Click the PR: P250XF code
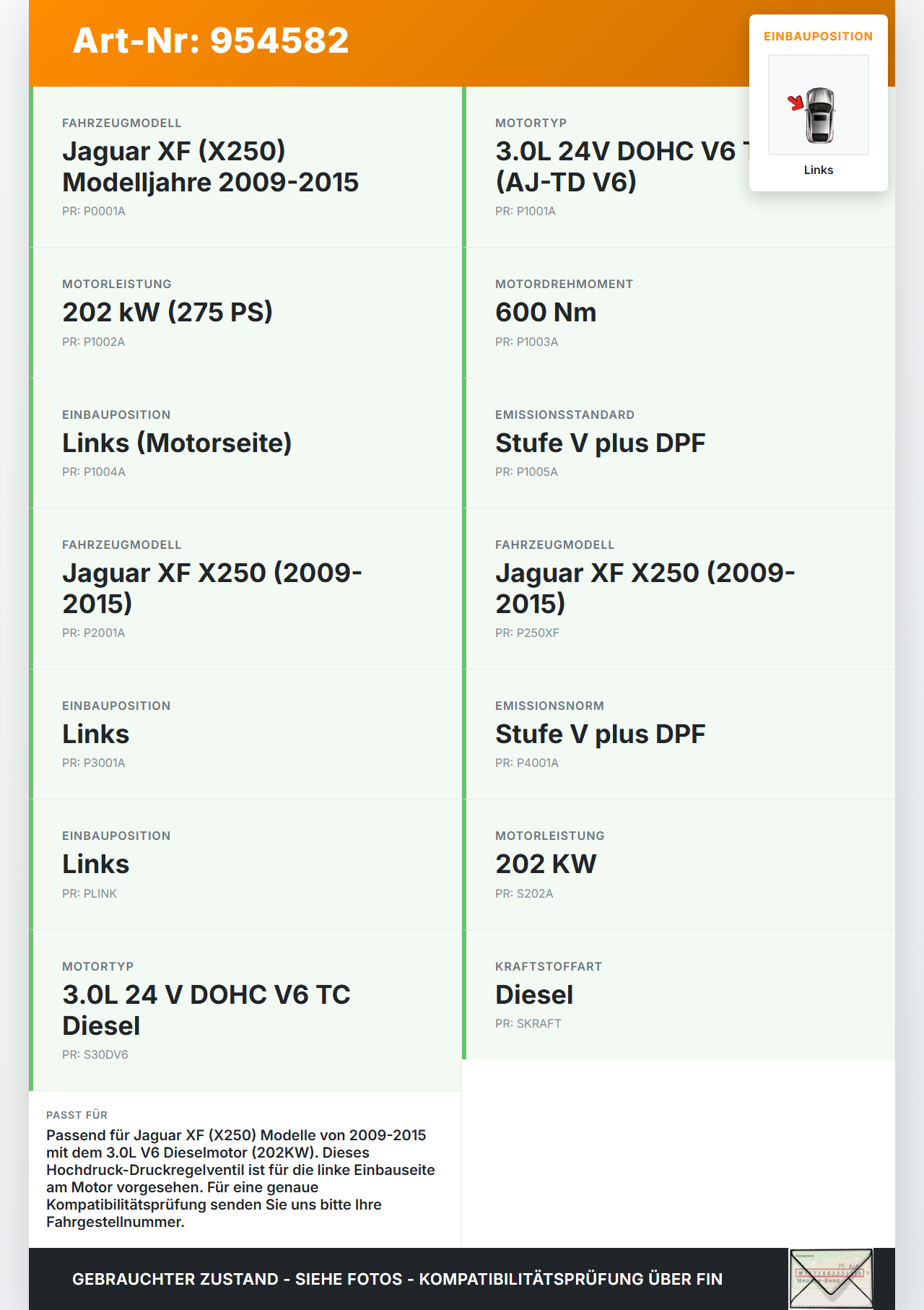 [527, 633]
